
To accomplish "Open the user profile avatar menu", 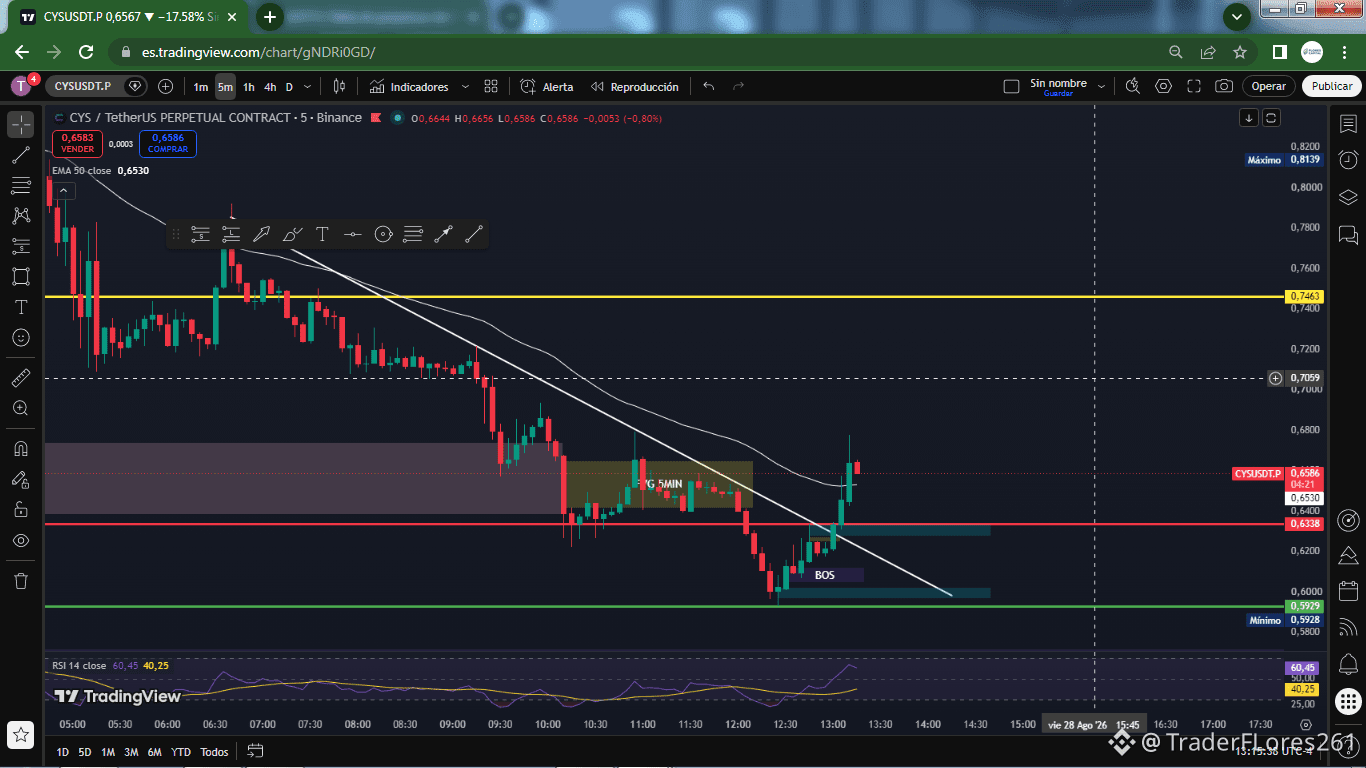I will 20,86.
